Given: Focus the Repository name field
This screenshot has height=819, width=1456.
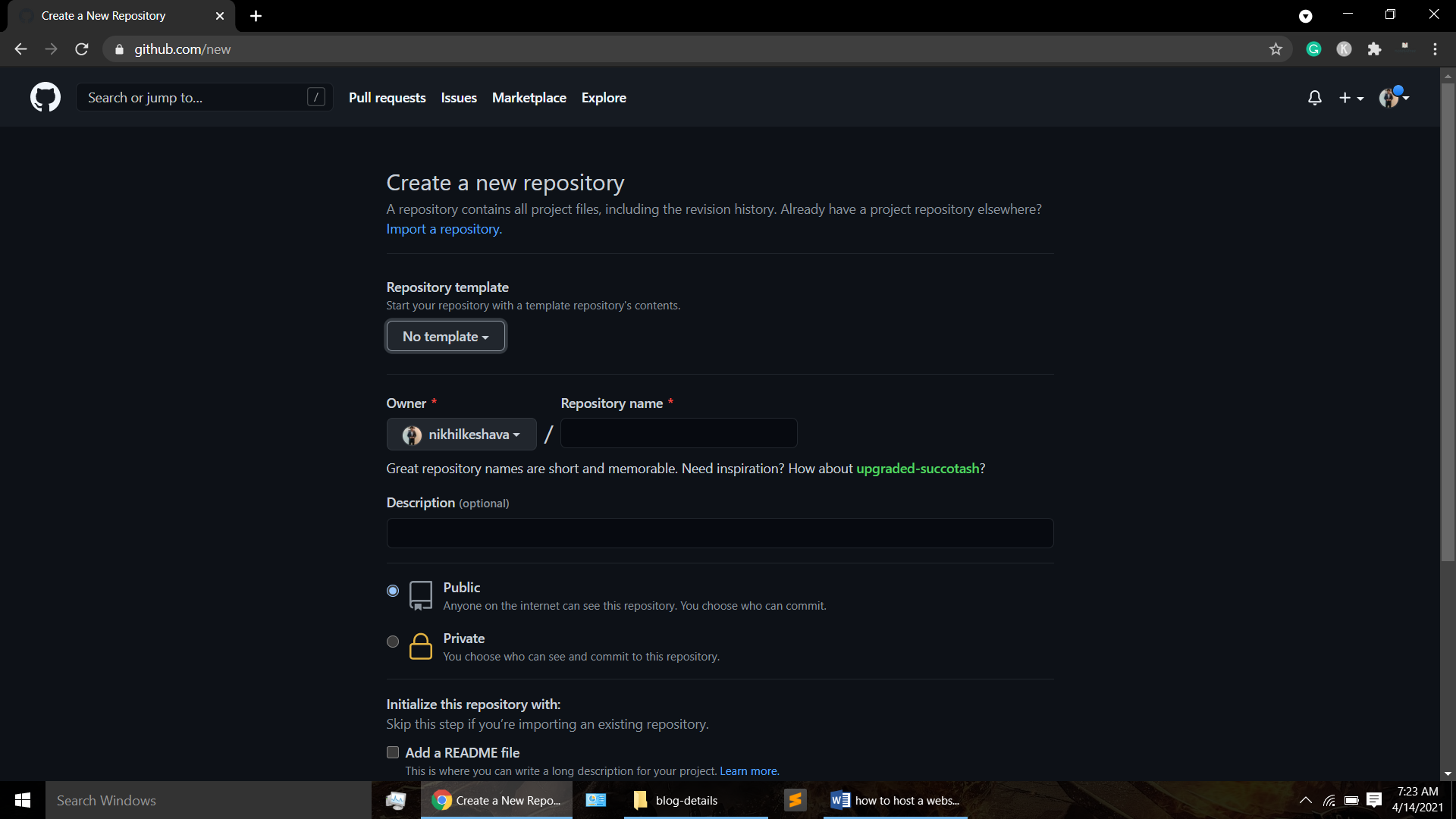Looking at the screenshot, I should (x=679, y=433).
